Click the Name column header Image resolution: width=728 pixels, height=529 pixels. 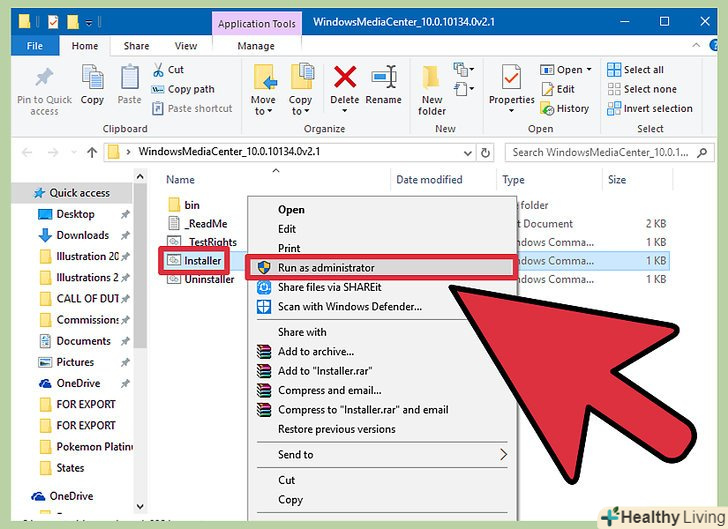pos(180,180)
